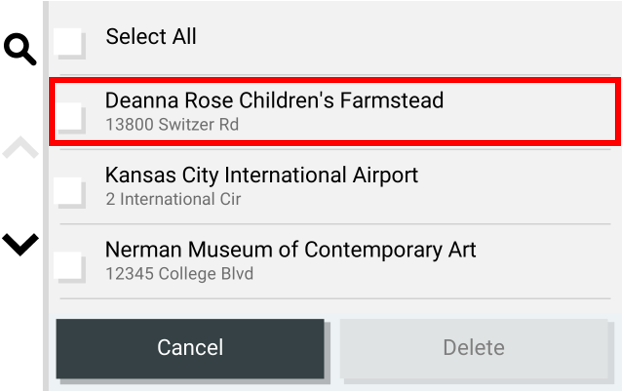Select the Kansas City International Airport entry name
This screenshot has height=392, width=624.
[x=261, y=176]
